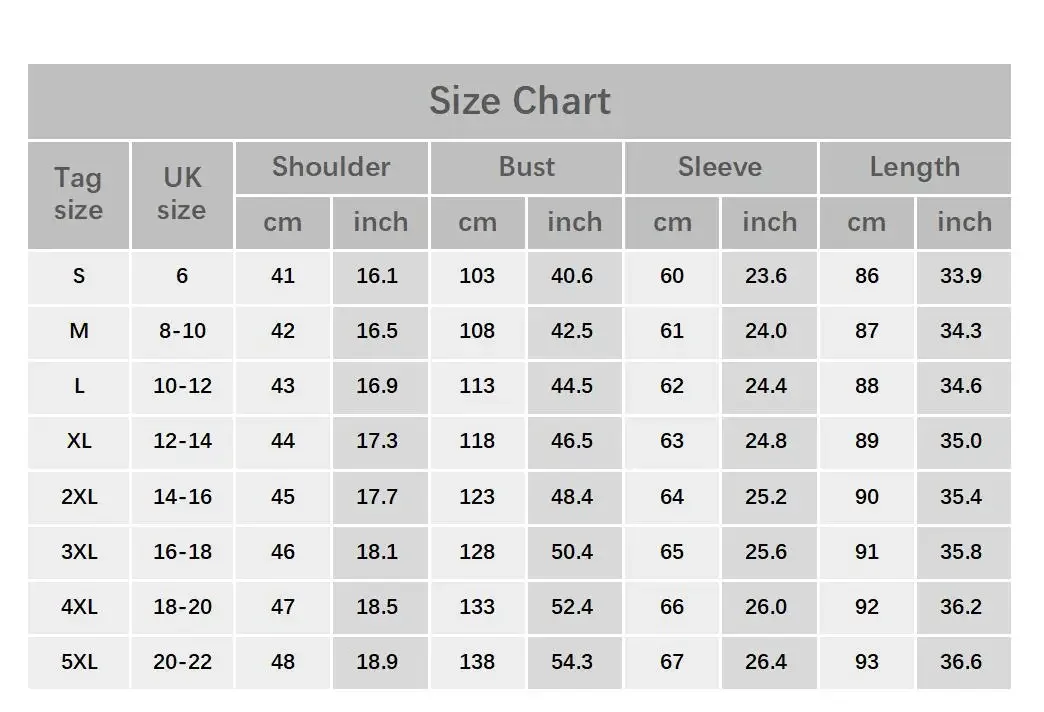Screen dimensions: 1044x712
Task: Select the Tag size column header
Action: click(x=79, y=195)
